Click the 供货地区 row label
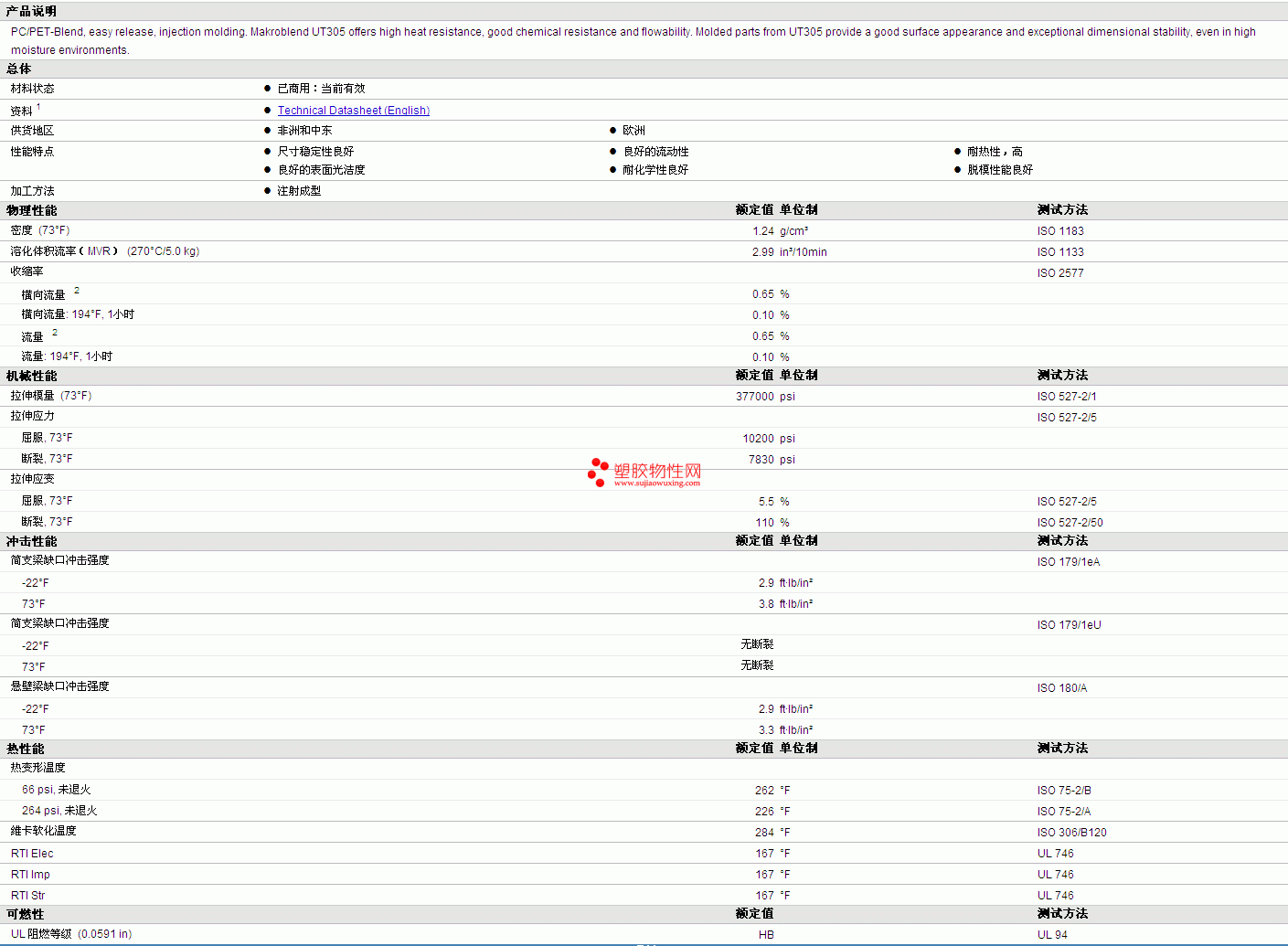Image resolution: width=1288 pixels, height=946 pixels. click(x=33, y=131)
